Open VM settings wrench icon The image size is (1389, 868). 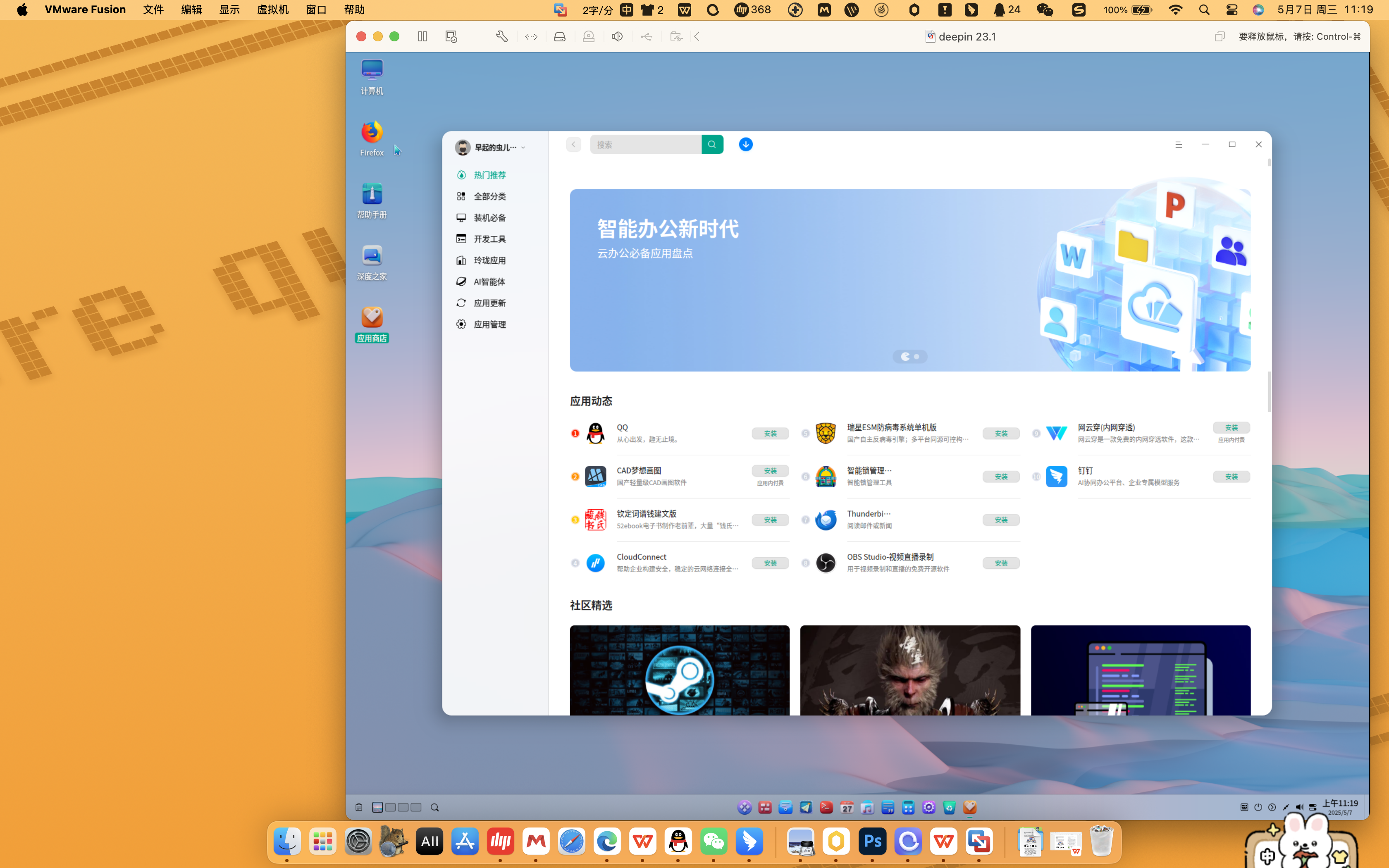[501, 37]
